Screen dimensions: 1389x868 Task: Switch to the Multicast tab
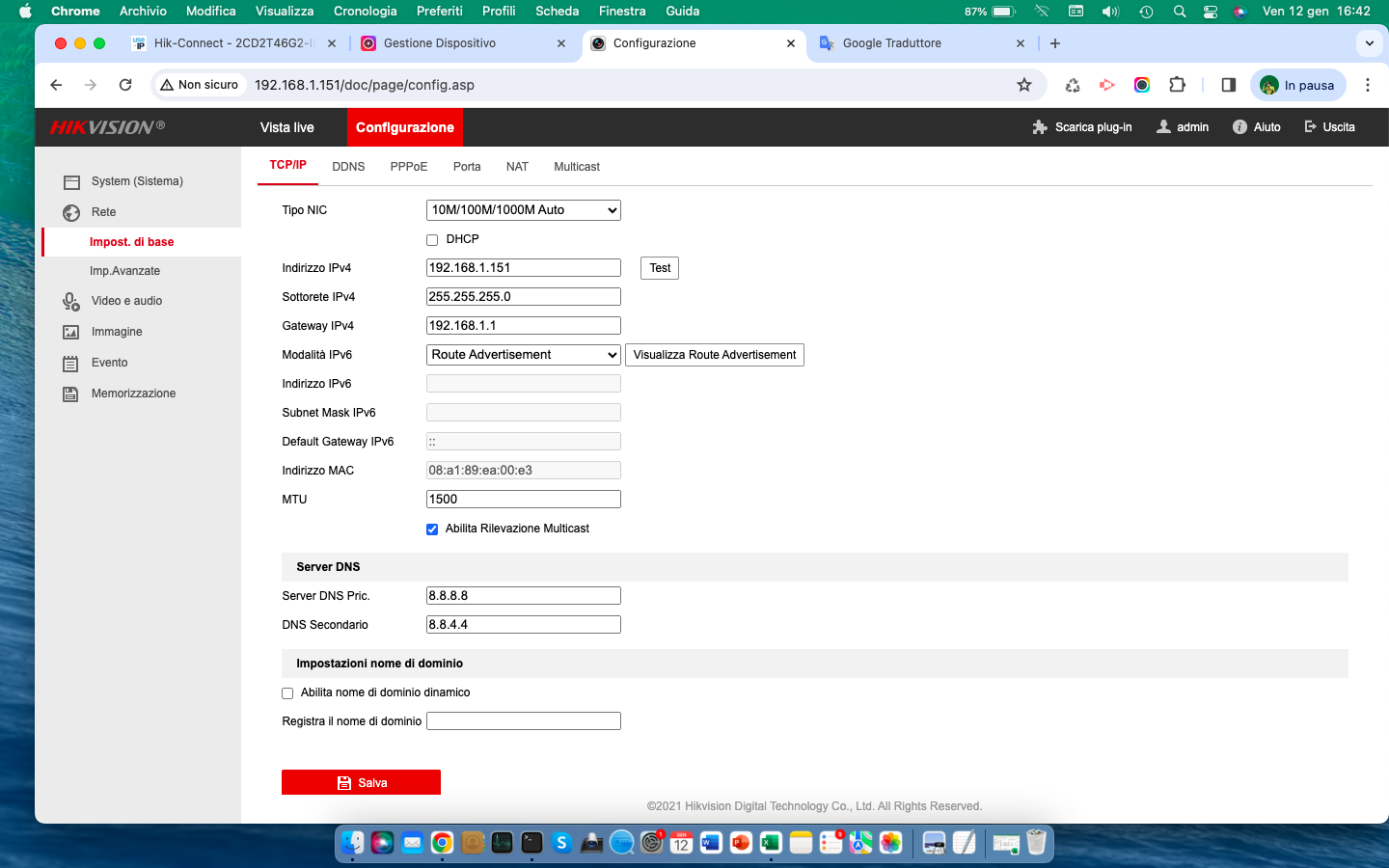tap(577, 167)
